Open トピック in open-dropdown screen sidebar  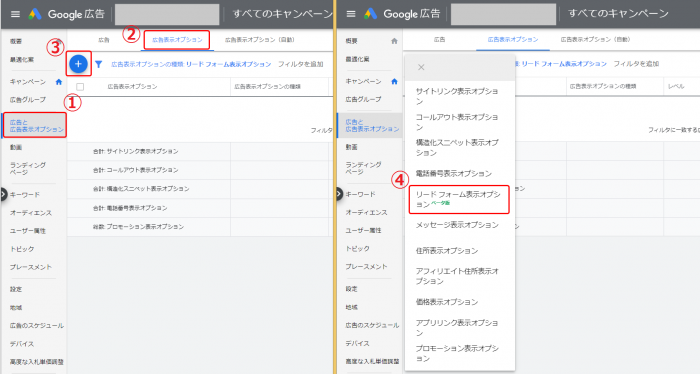[358, 249]
